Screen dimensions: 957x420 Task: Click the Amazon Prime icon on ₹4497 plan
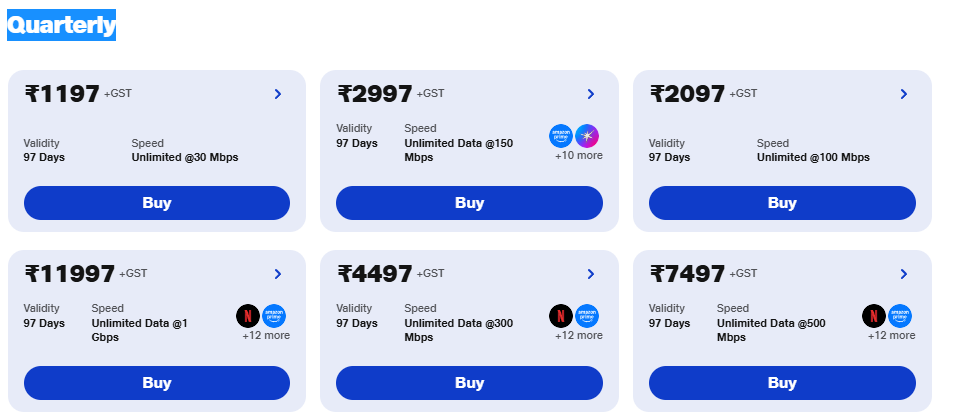[587, 316]
